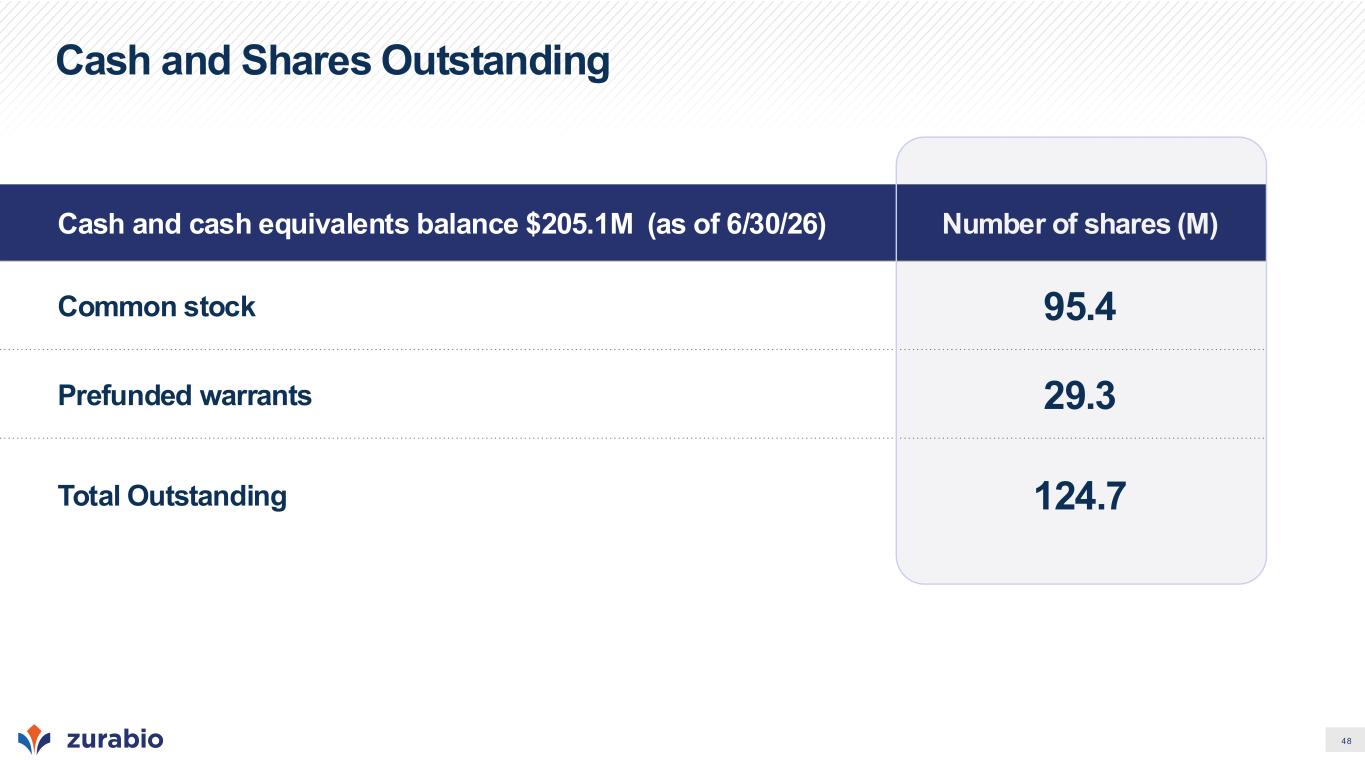Click the Common stock row label
The width and height of the screenshot is (1365, 768).
coord(157,307)
